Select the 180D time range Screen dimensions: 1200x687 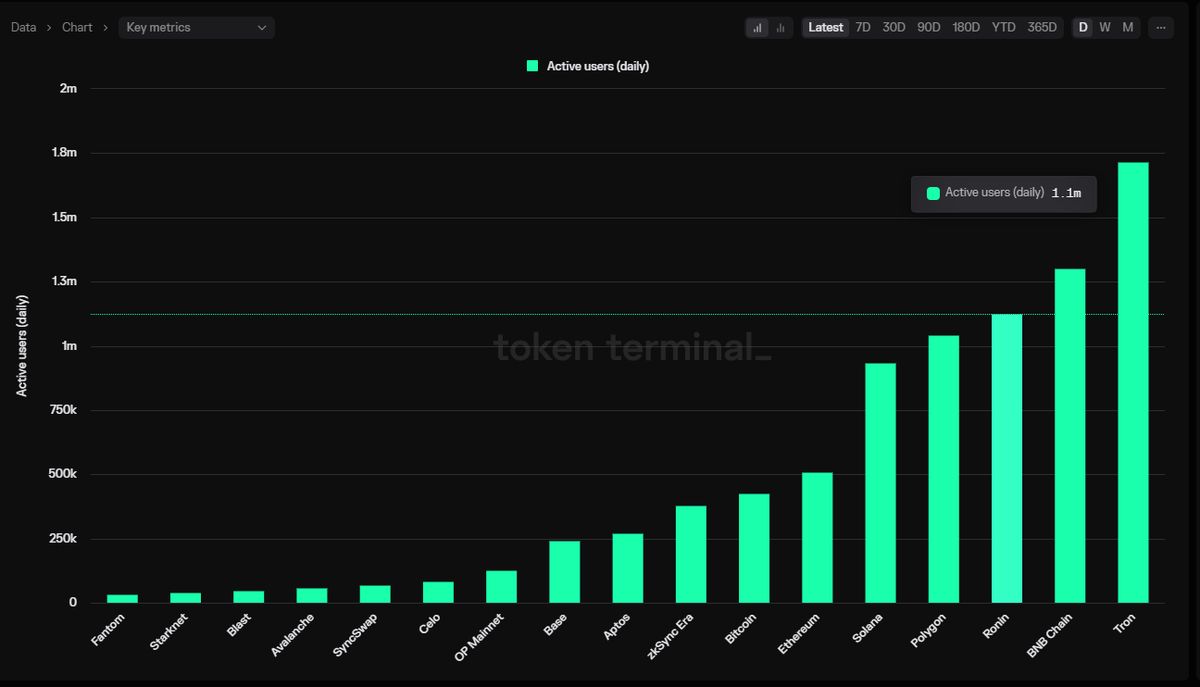[x=966, y=28]
